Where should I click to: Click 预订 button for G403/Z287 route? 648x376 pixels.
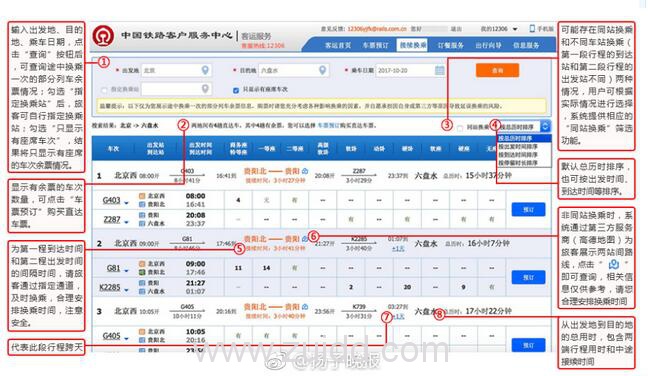pos(528,209)
